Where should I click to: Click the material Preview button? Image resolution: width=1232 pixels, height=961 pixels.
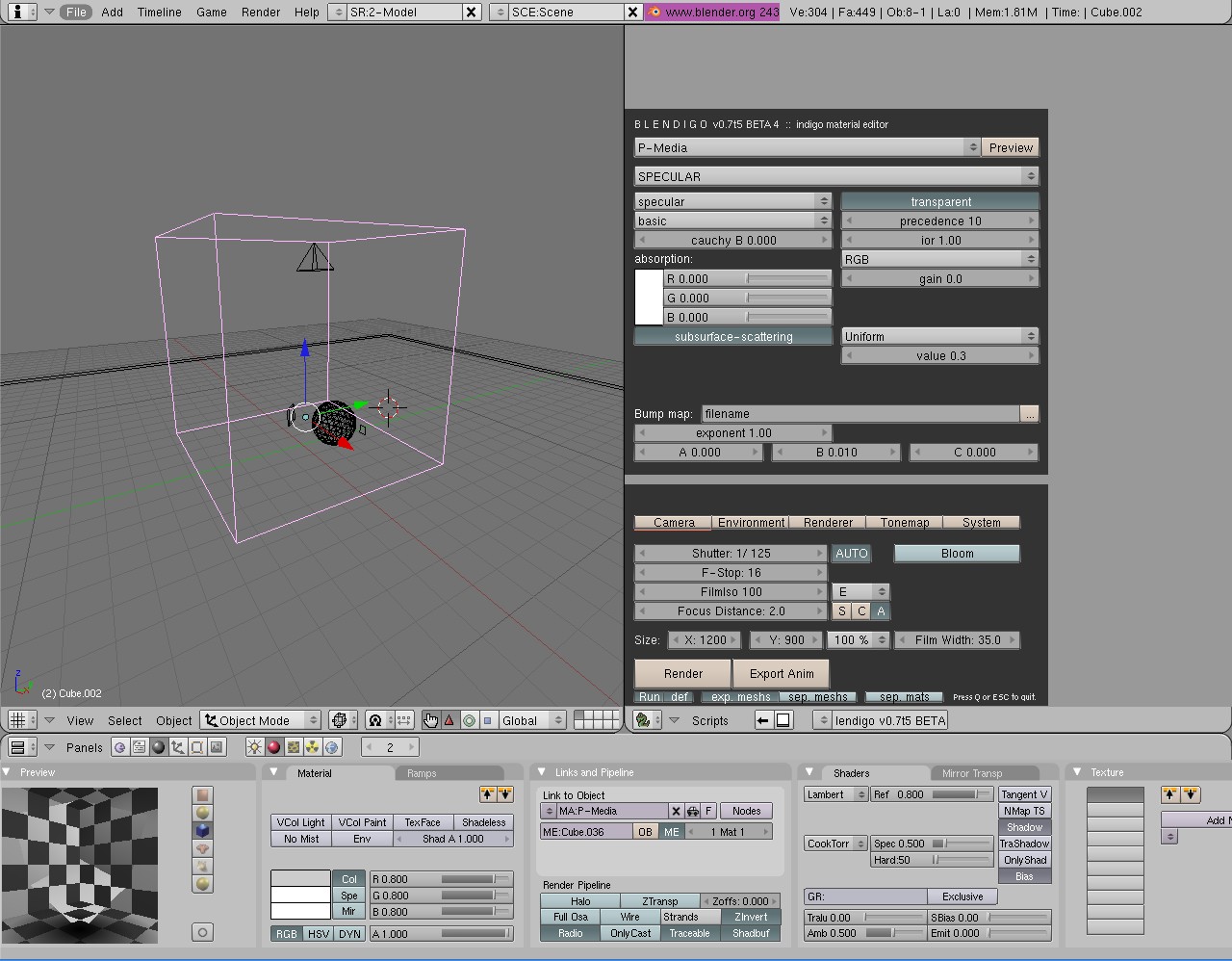(1011, 147)
